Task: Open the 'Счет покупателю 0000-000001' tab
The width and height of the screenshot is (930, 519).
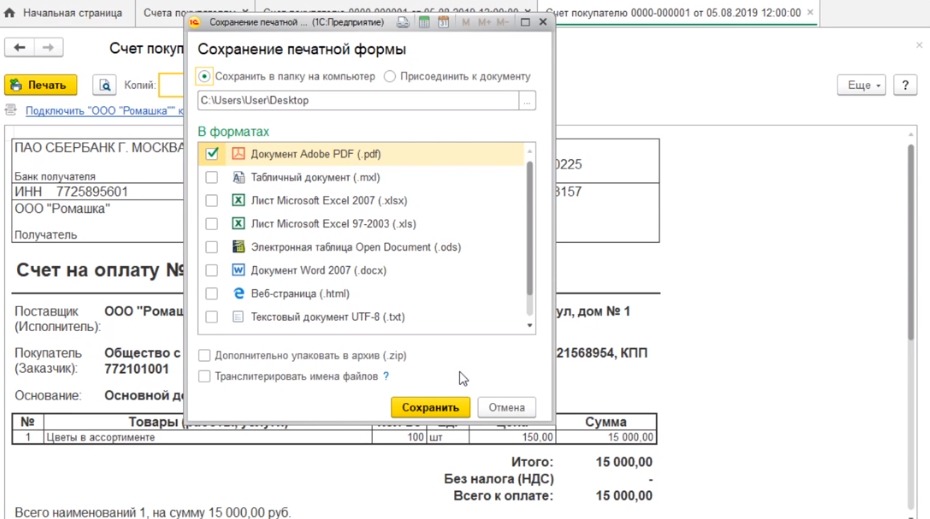Action: click(678, 13)
